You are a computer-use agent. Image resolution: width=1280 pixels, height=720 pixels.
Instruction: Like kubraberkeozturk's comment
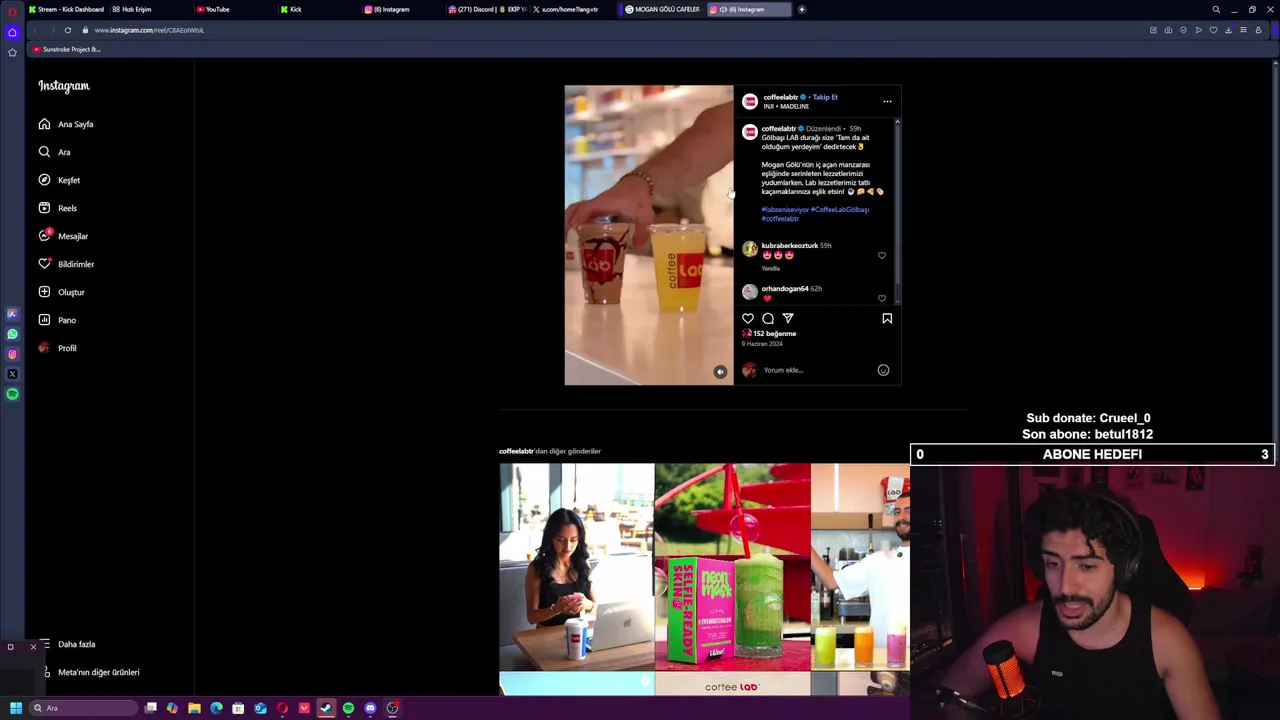tap(882, 255)
